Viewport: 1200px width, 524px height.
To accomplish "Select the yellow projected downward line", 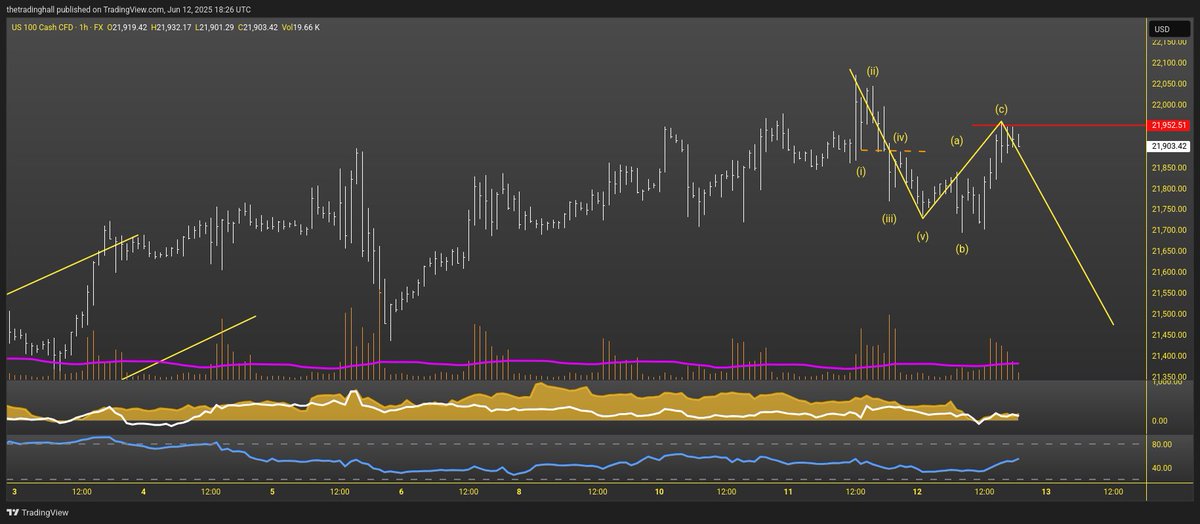I will pos(1057,222).
